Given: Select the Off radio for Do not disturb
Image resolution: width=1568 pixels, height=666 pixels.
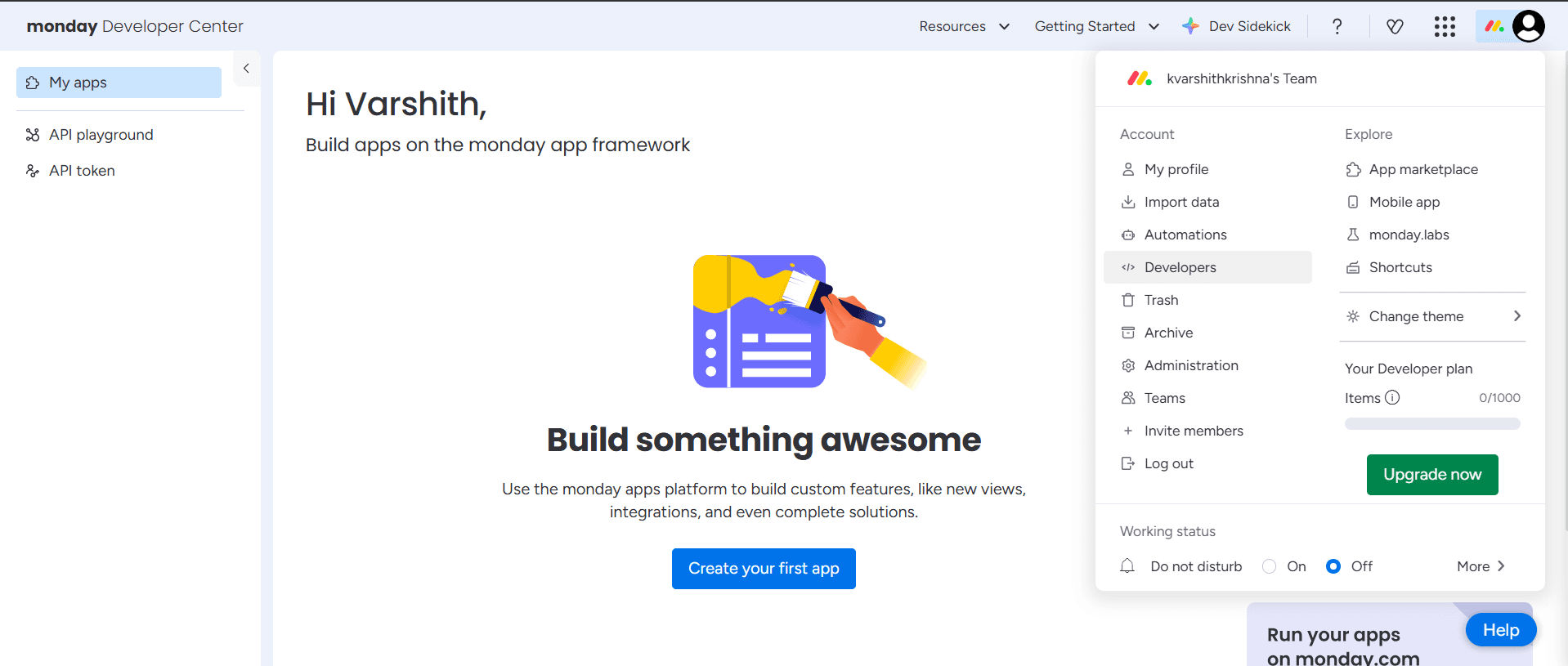Looking at the screenshot, I should (1333, 566).
